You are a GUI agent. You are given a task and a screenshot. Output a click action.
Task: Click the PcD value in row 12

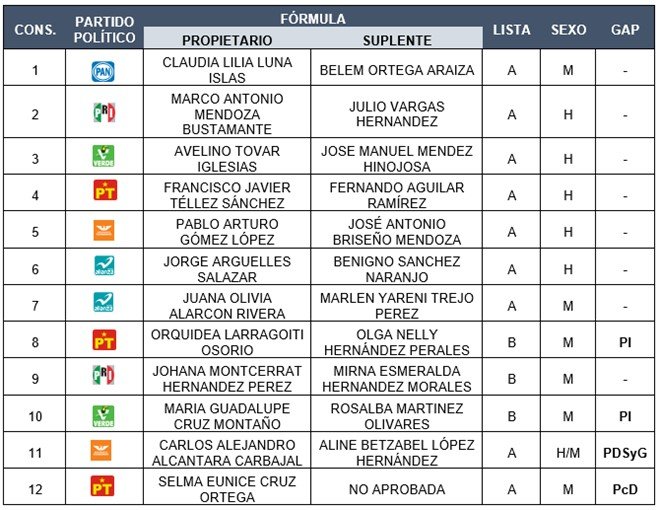[625, 489]
